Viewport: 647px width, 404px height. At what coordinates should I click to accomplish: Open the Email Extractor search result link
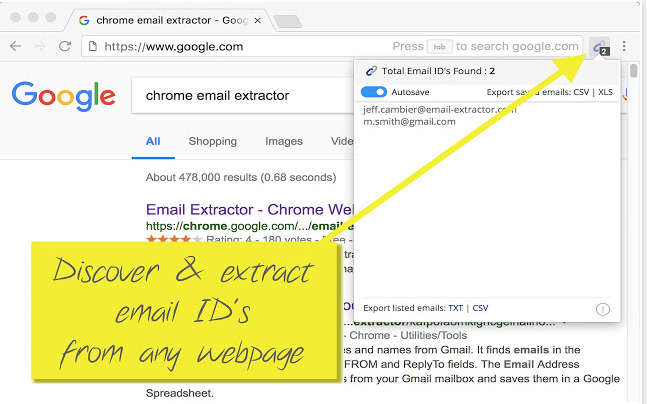point(250,210)
